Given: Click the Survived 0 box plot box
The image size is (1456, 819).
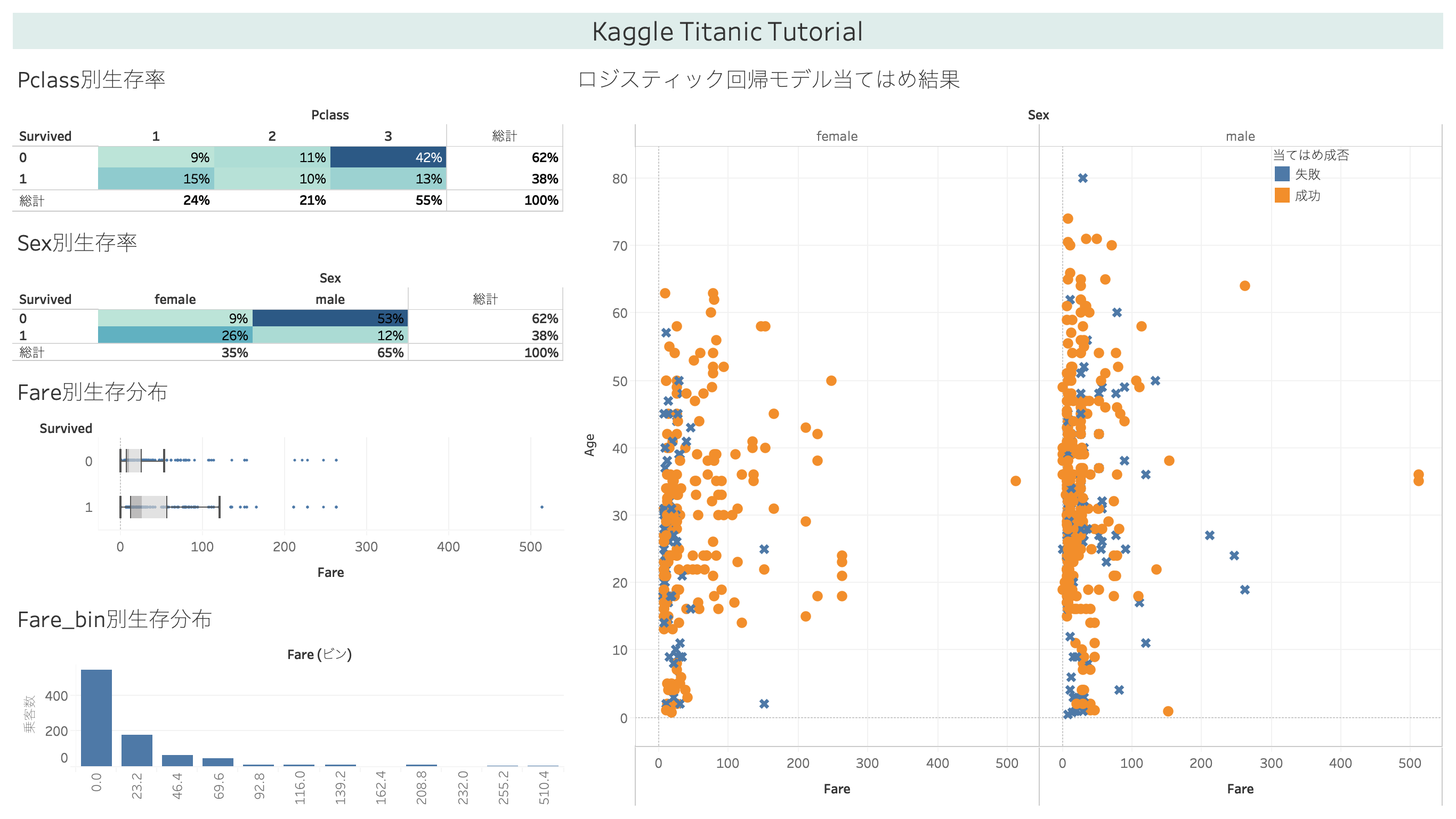Looking at the screenshot, I should point(133,460).
